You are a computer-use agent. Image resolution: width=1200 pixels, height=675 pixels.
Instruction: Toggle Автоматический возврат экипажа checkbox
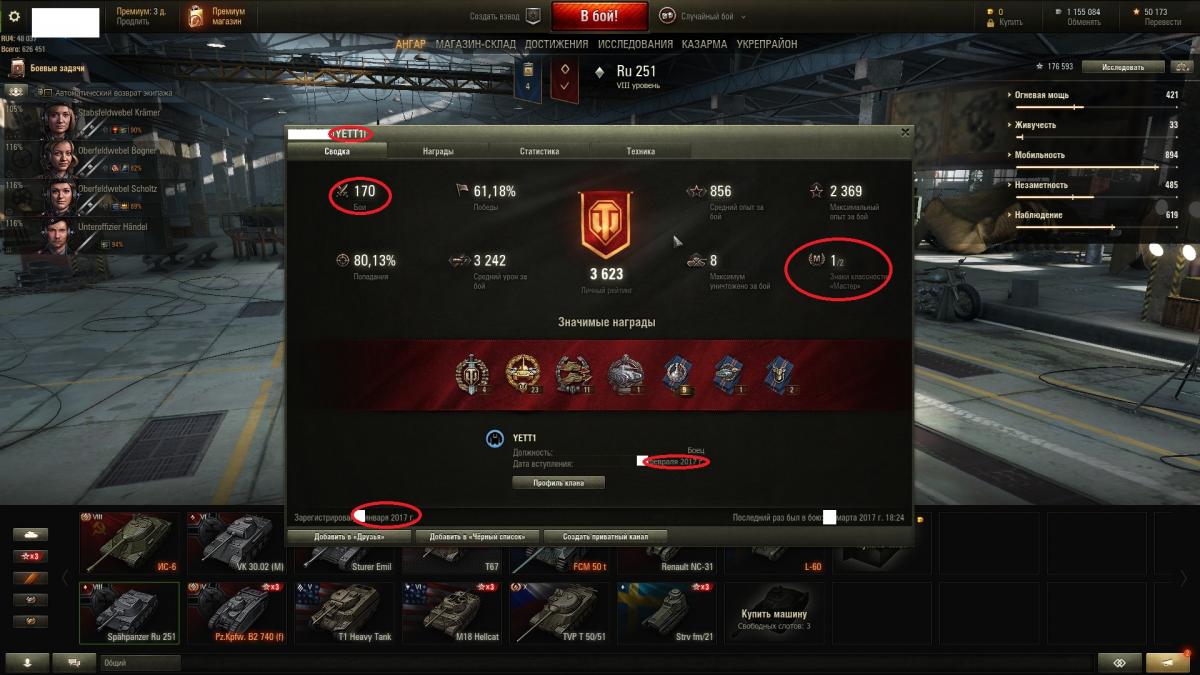(44, 91)
